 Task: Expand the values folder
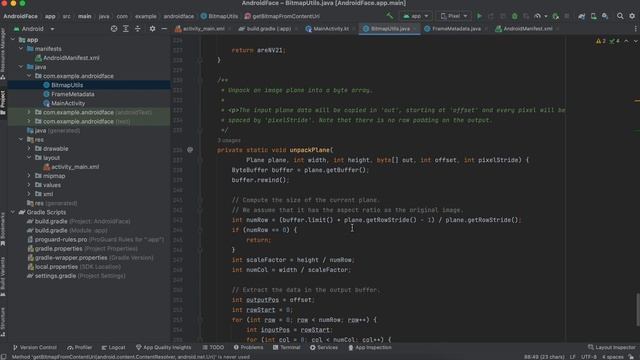pyautogui.click(x=29, y=185)
